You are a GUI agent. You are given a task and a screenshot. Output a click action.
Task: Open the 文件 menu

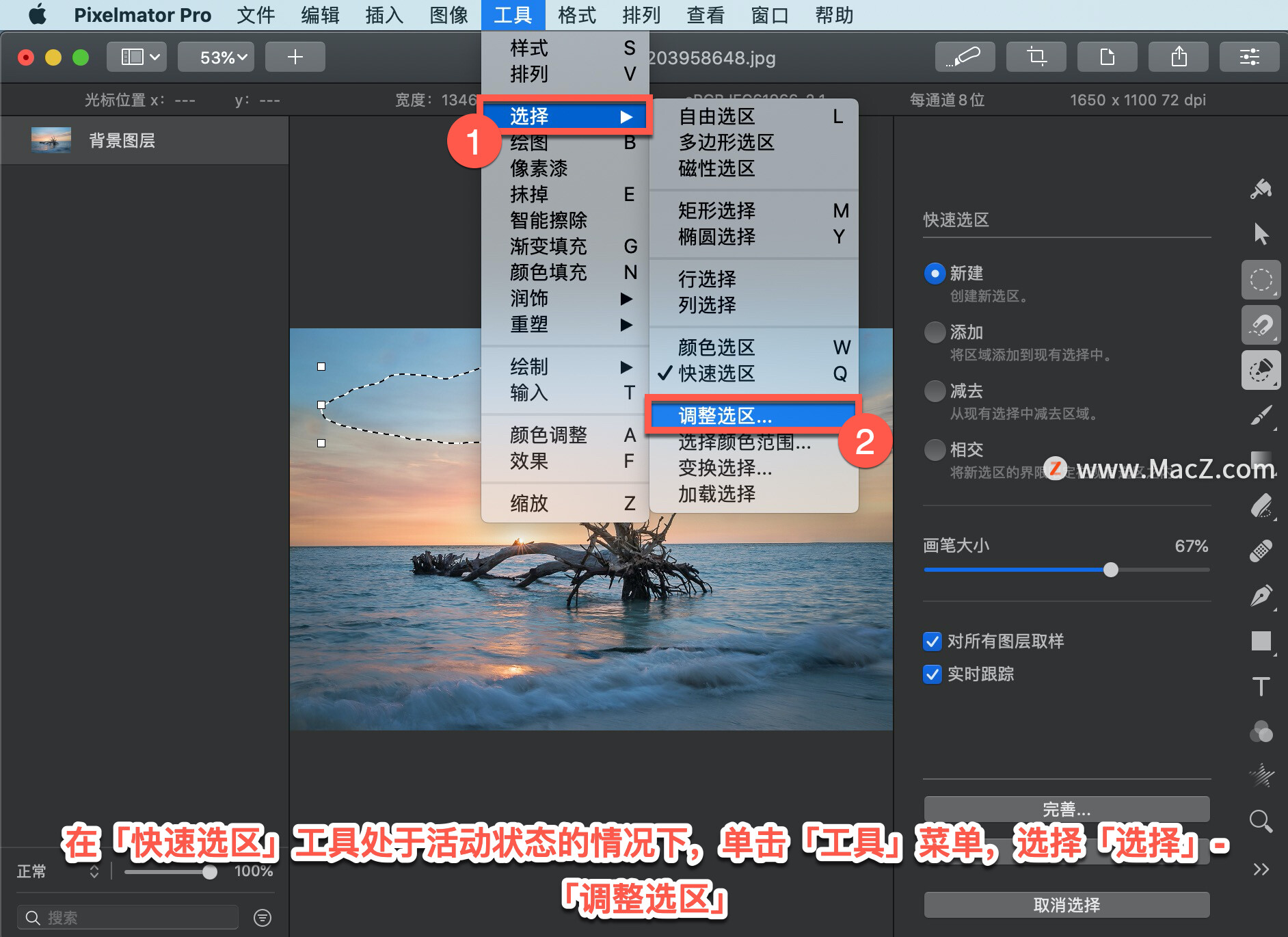tap(256, 14)
